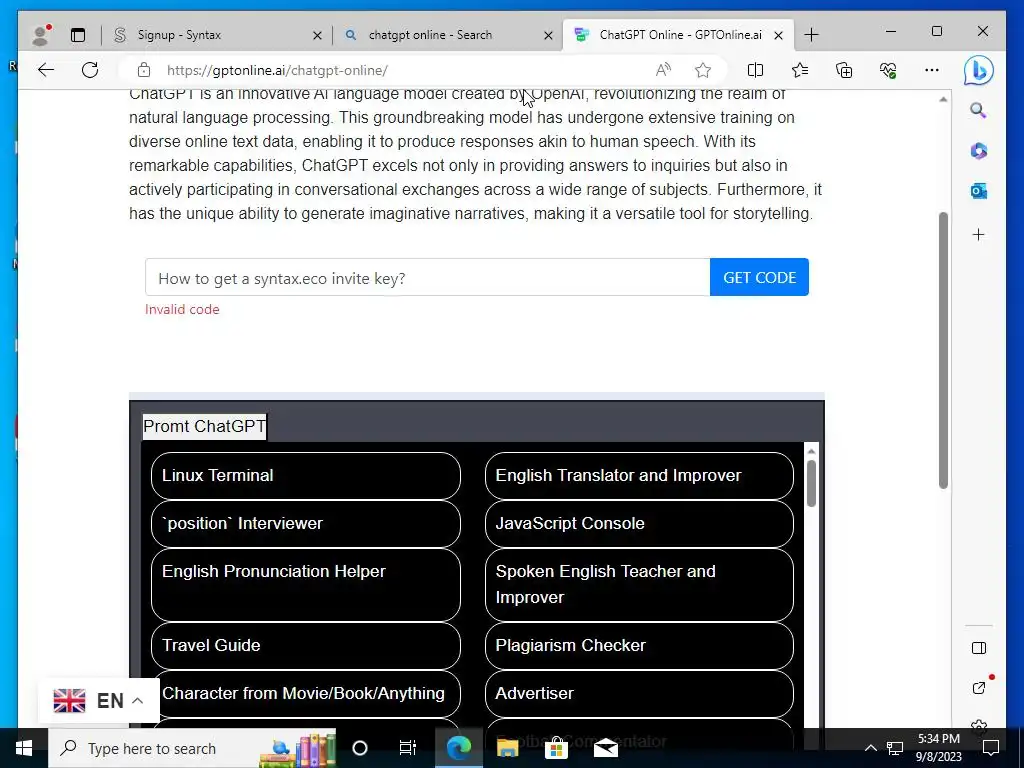
Task: View site information padlock icon
Action: (x=144, y=70)
